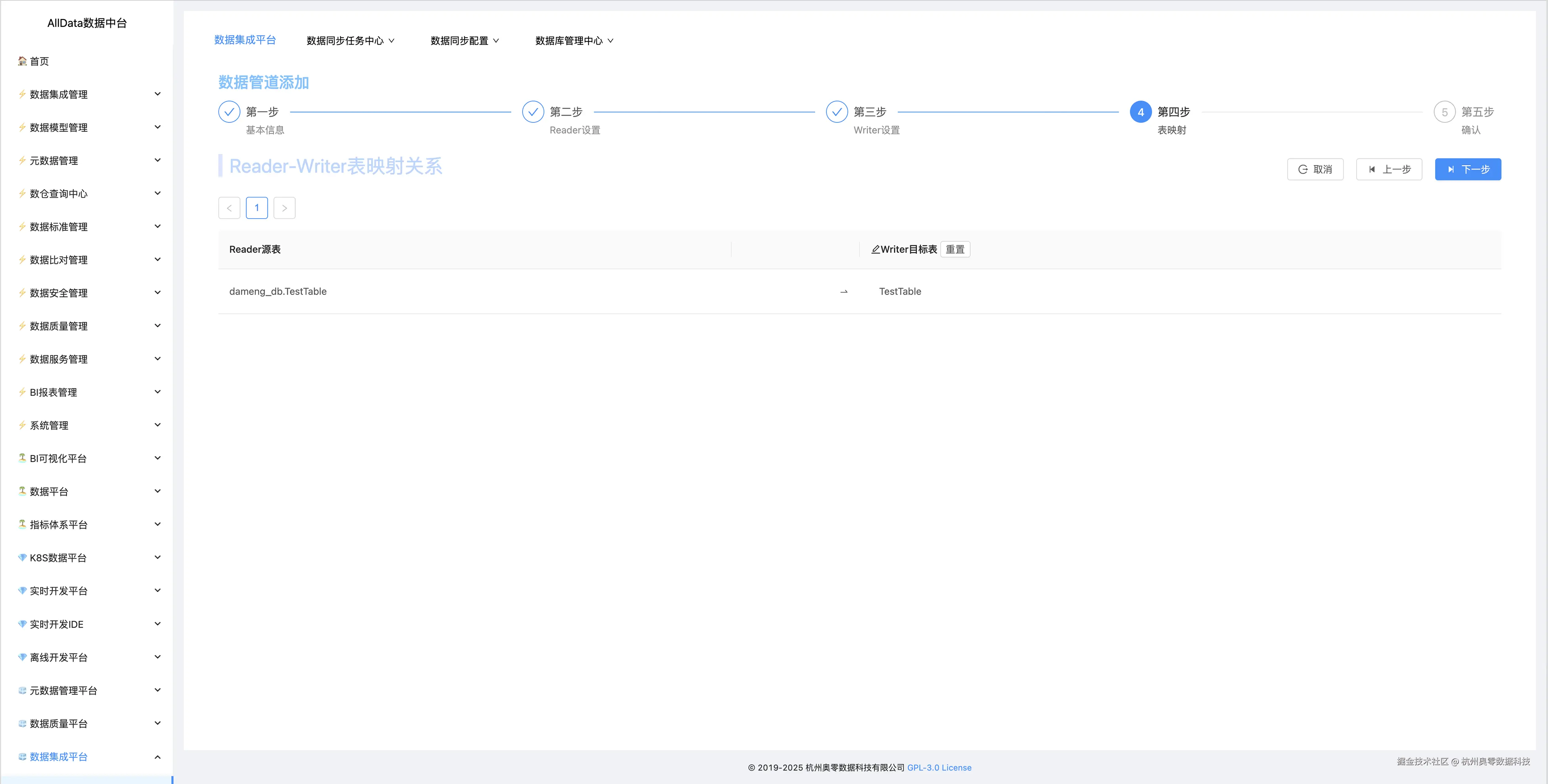Click the 指标体系平台 sidebar icon
Screen dimensions: 1548x784
[x=22, y=524]
